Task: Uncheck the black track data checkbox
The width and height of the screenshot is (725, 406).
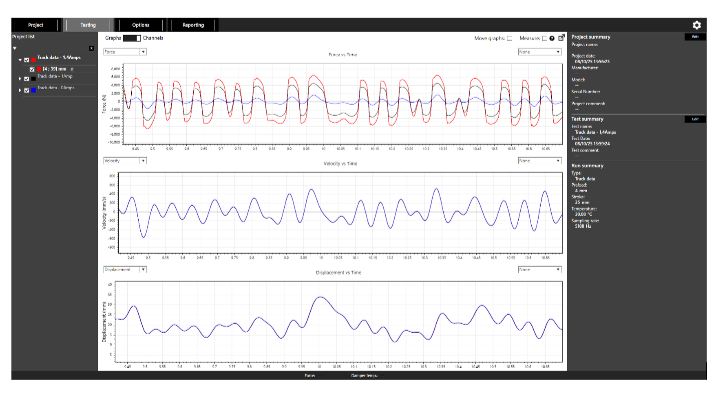Action: click(26, 77)
